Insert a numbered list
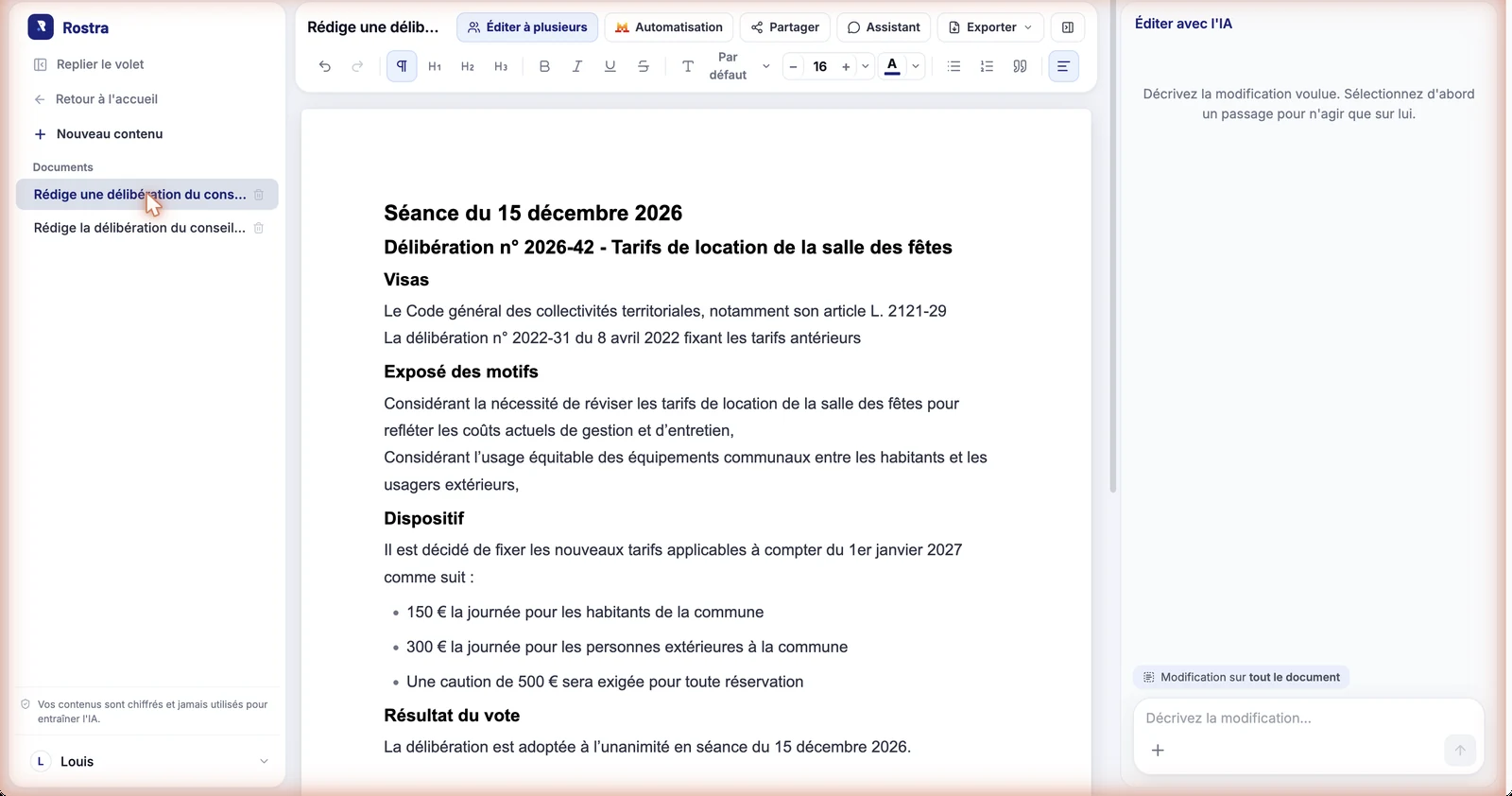This screenshot has width=1512, height=796. click(988, 66)
